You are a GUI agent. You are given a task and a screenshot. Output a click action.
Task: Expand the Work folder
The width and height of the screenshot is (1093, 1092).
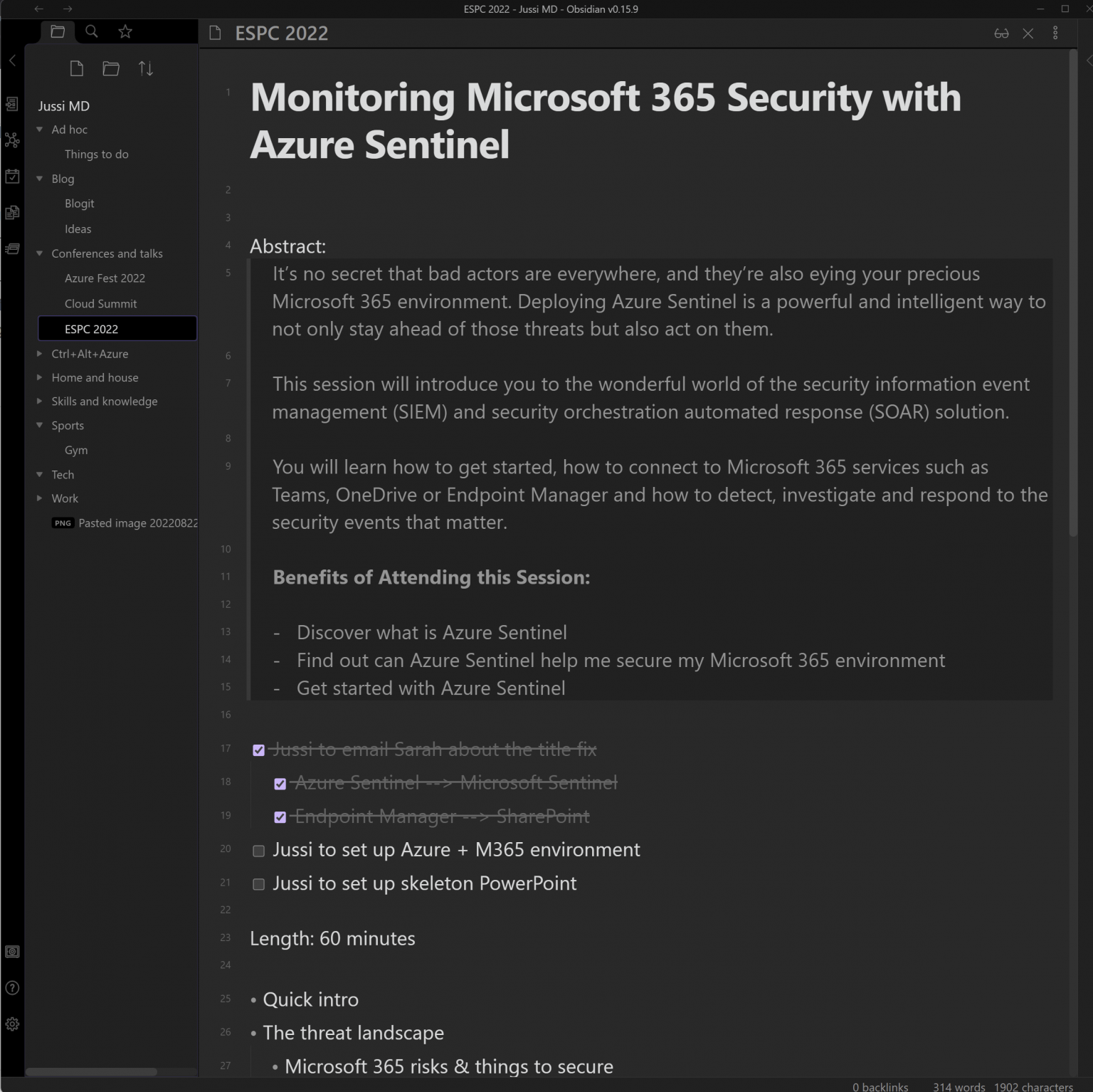click(x=40, y=498)
